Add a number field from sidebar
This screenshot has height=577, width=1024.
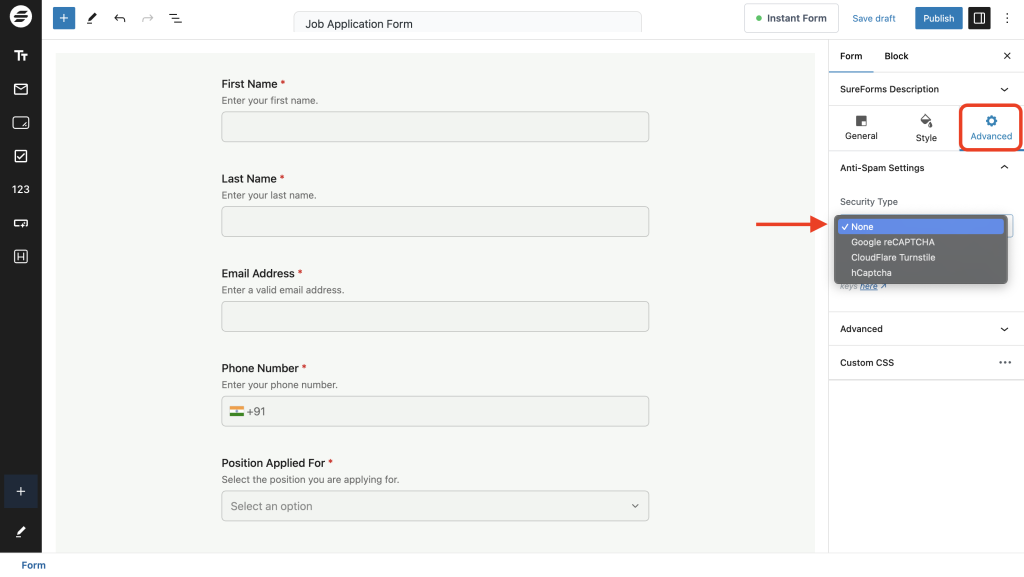click(20, 189)
